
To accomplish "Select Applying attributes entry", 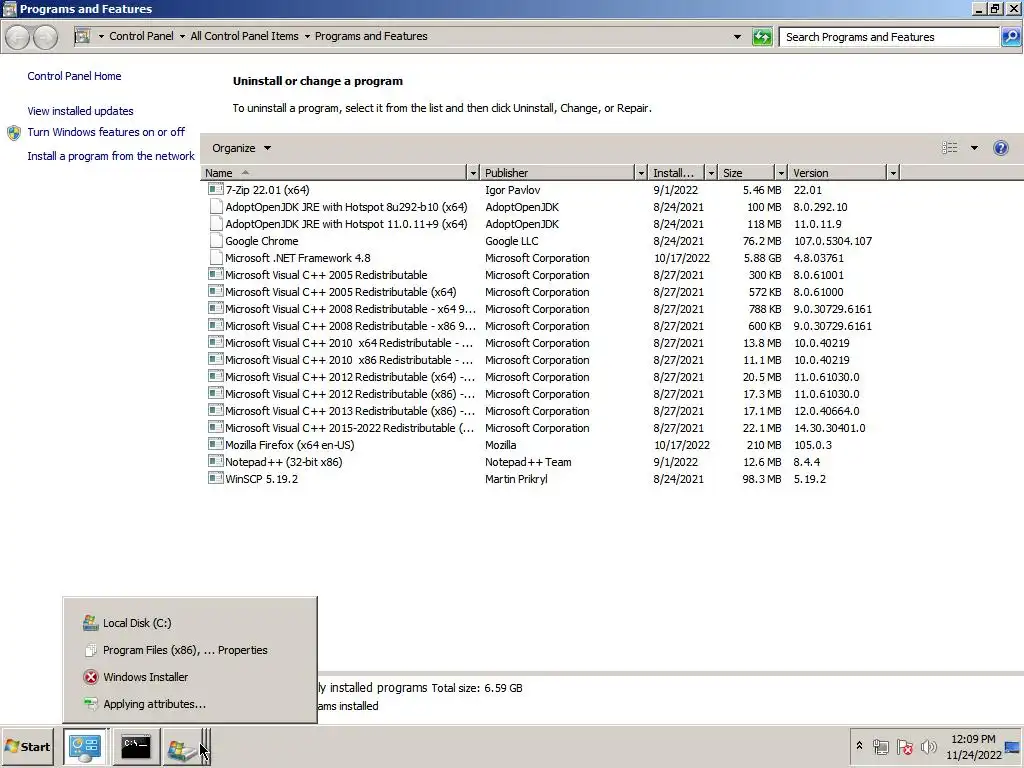I will click(189, 704).
